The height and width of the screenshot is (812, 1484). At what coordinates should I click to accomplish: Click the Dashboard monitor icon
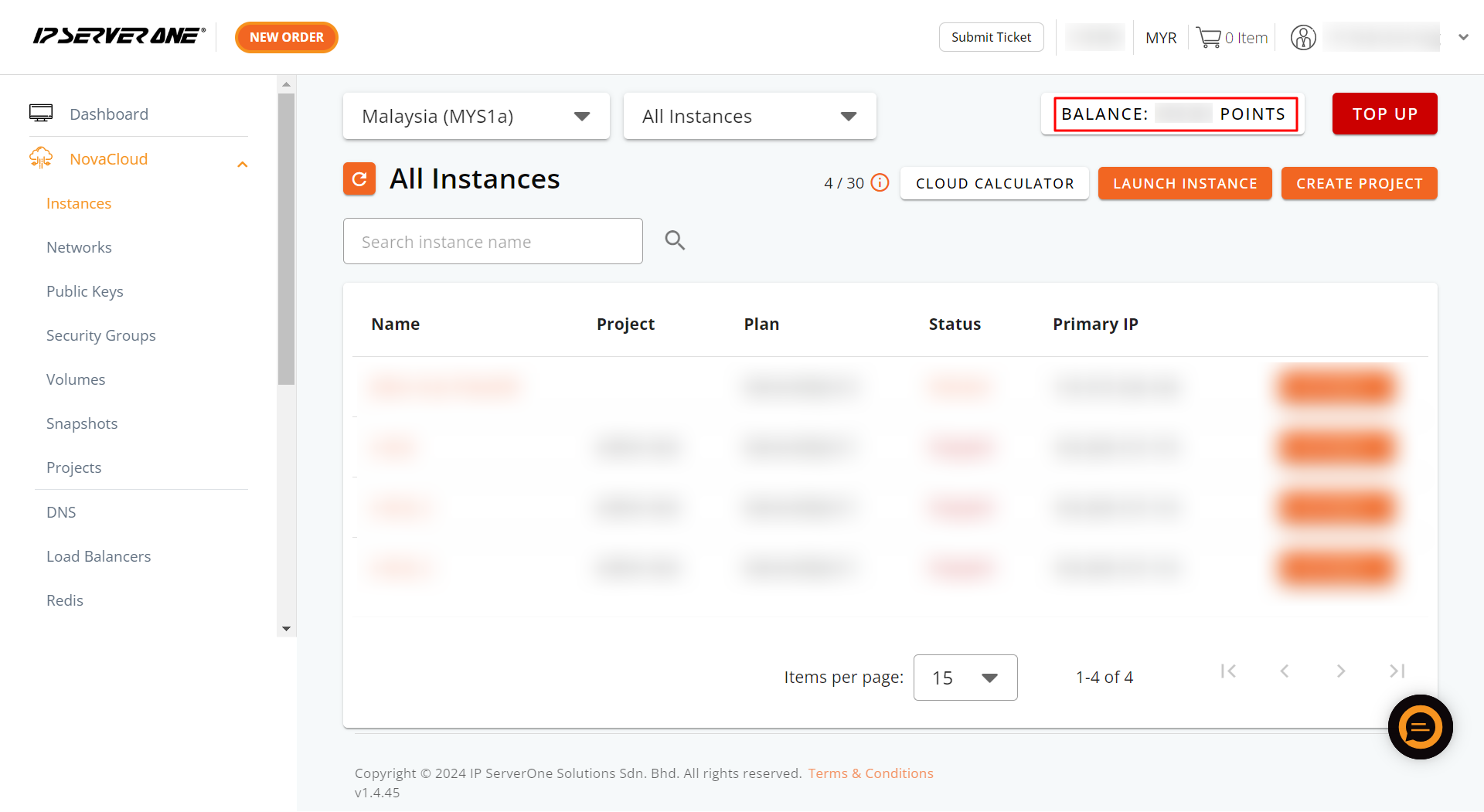(x=41, y=114)
